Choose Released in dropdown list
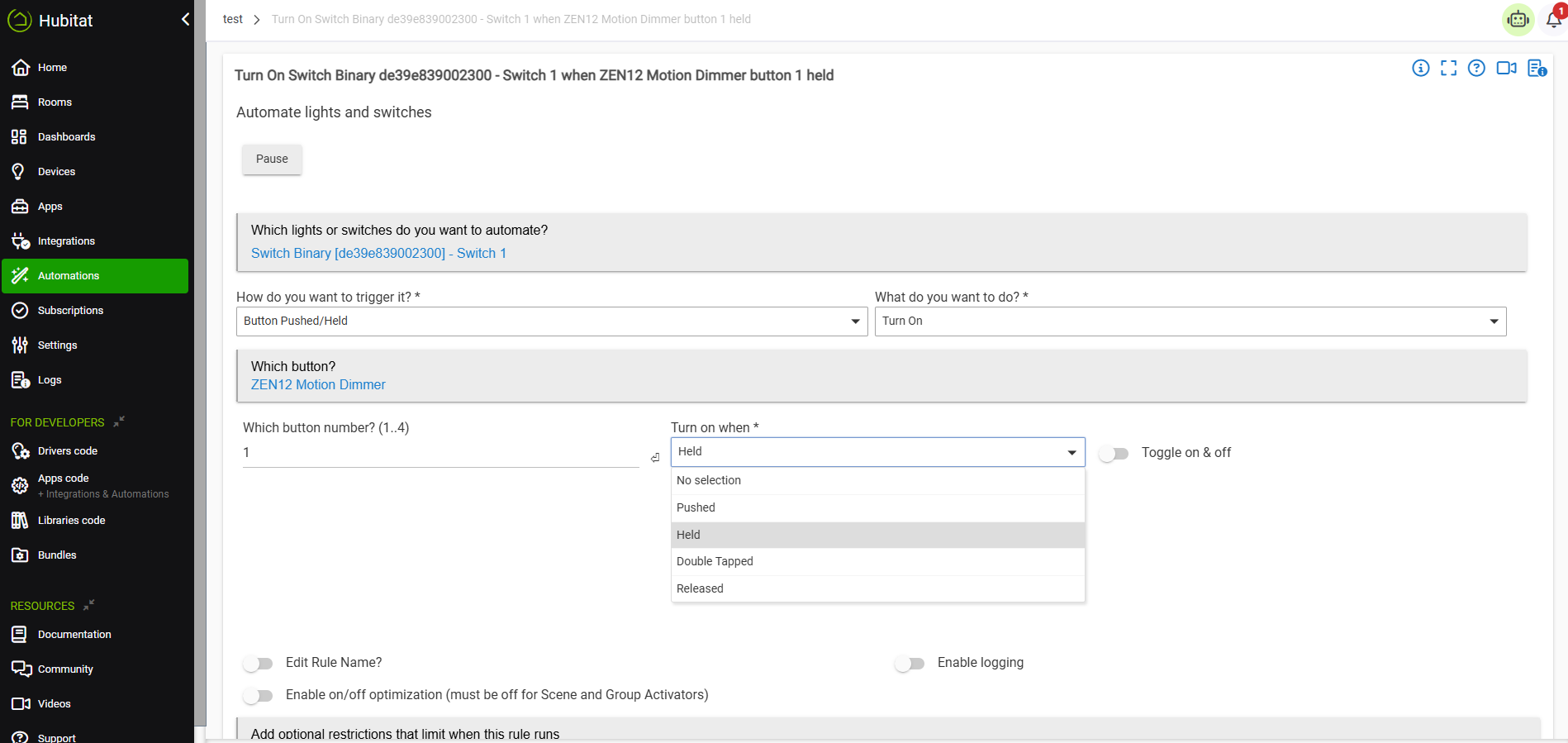Viewport: 1568px width, 743px height. click(877, 589)
